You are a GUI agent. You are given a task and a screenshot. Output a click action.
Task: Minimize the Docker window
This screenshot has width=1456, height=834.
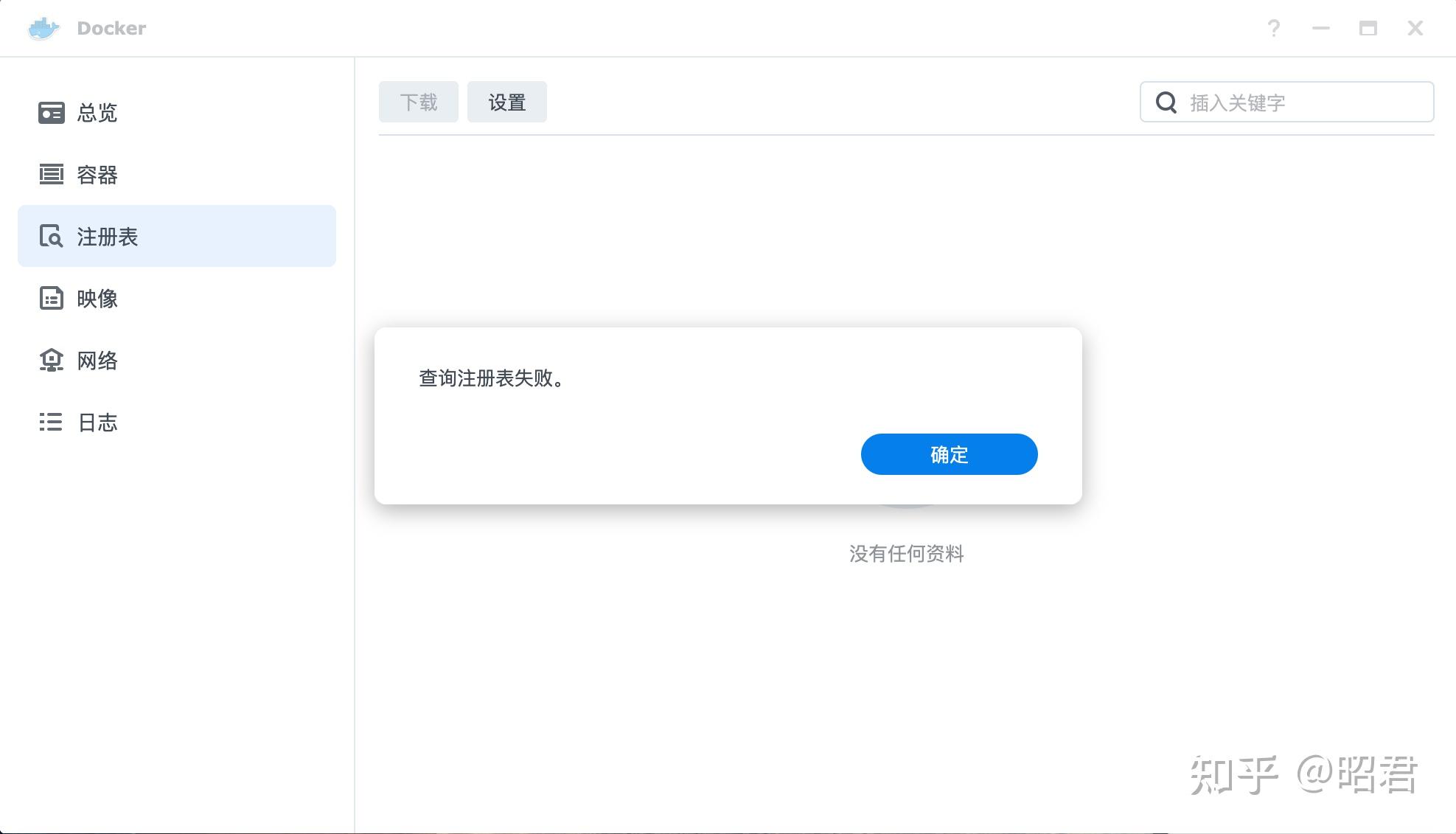(x=1320, y=29)
